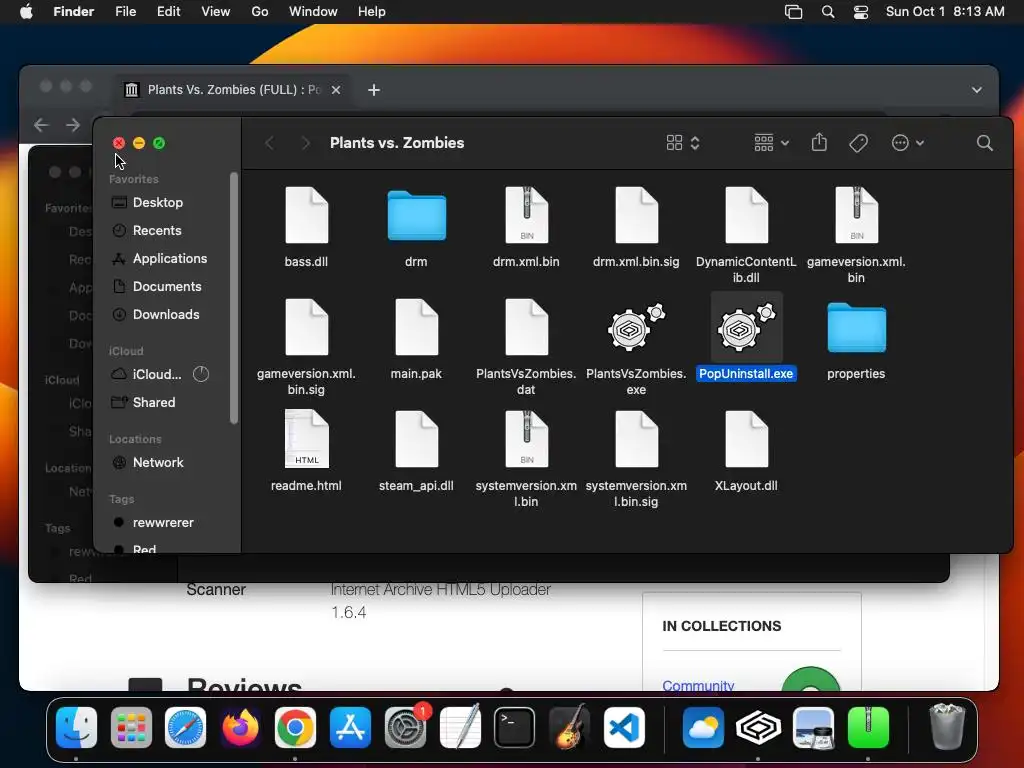Switch icon view mode selector
1024x768 pixels.
(x=683, y=143)
